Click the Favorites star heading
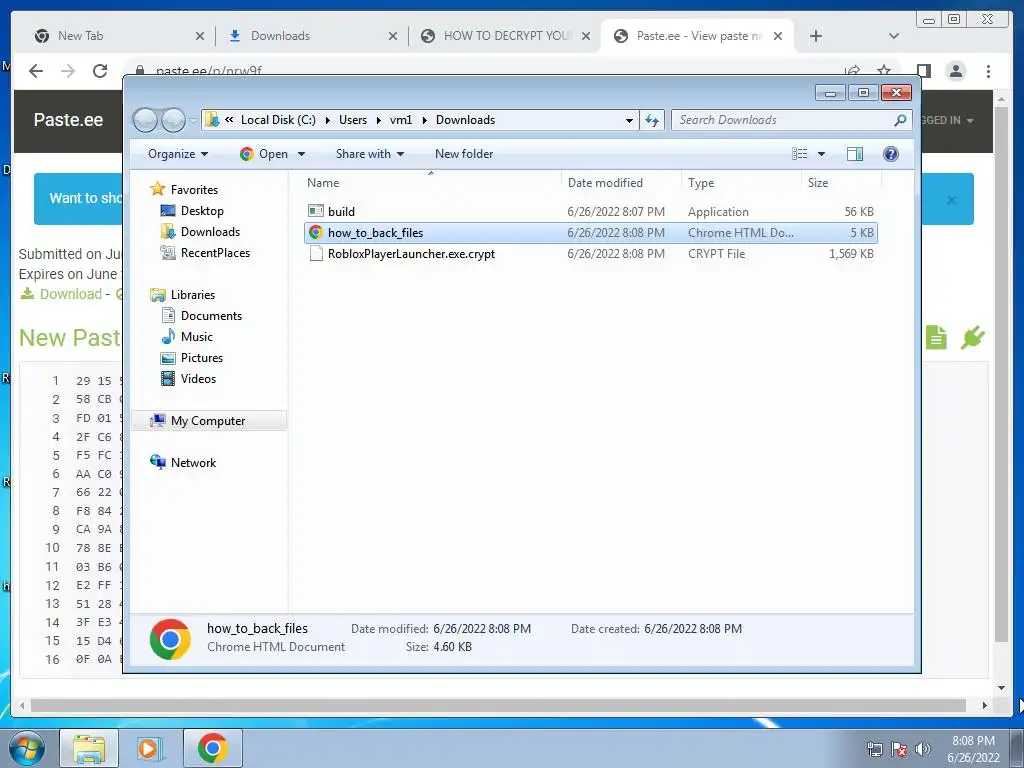The image size is (1024, 768). coord(193,189)
